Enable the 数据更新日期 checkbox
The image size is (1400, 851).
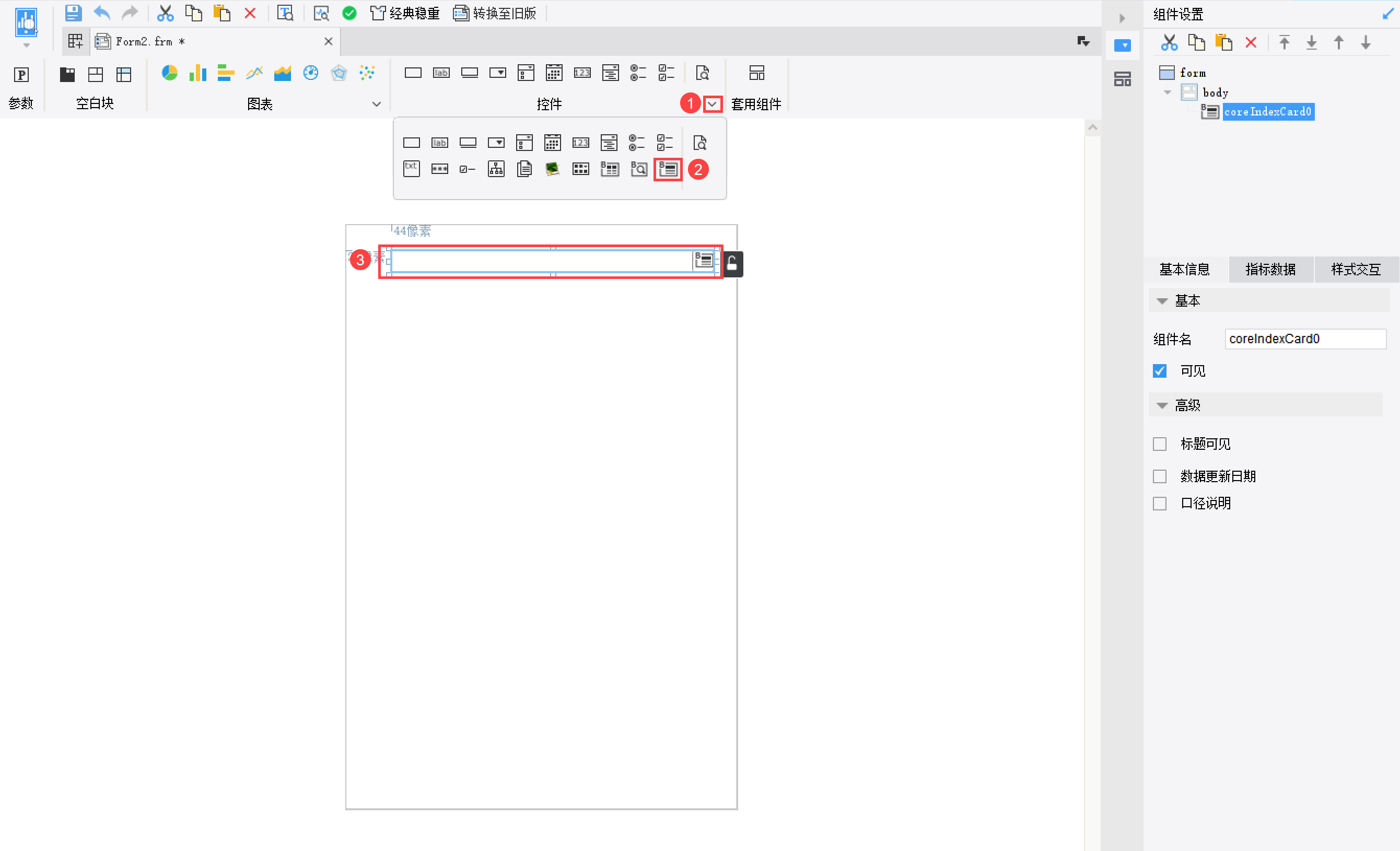pyautogui.click(x=1160, y=476)
